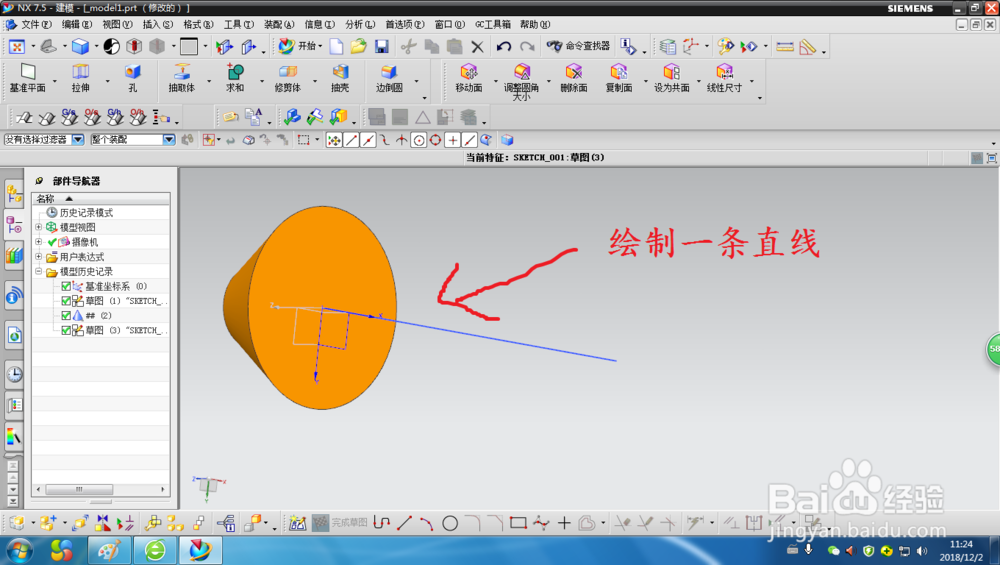1000x565 pixels.
Task: Toggle checkbox for 草图 (1) SKETCH
Action: (66, 301)
